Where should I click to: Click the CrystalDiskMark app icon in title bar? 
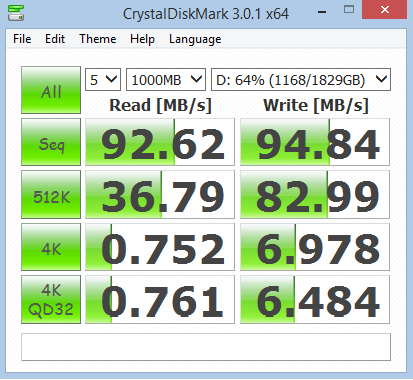[16, 13]
